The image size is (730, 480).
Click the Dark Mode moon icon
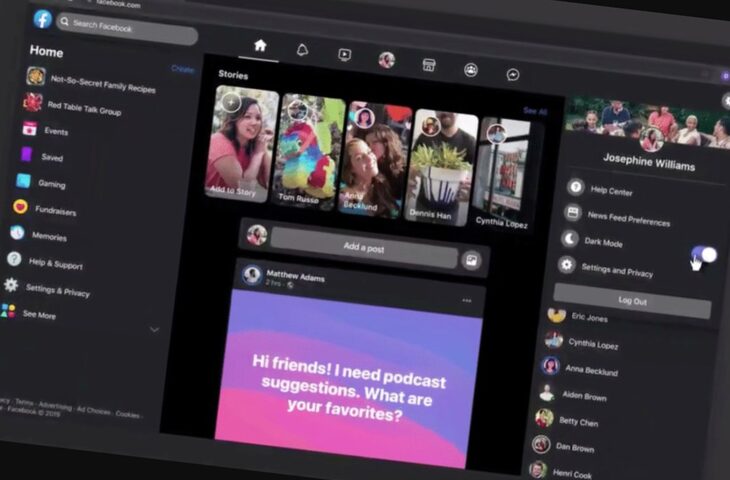[570, 239]
